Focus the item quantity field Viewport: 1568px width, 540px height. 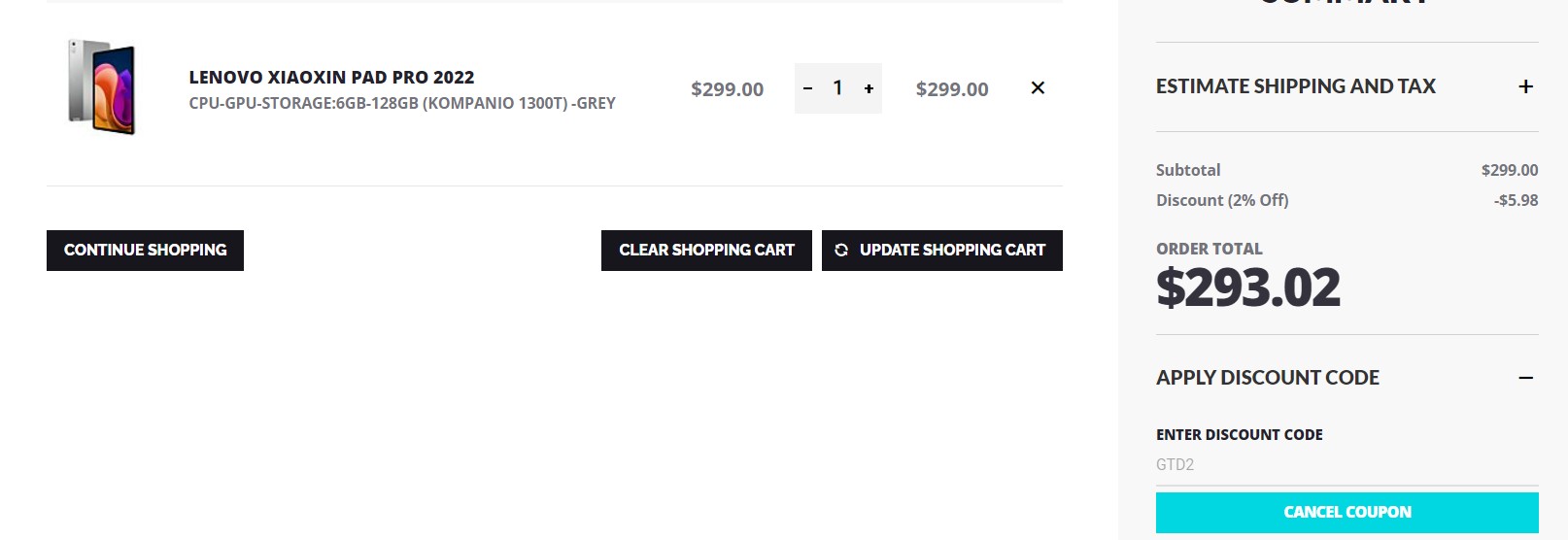click(837, 88)
